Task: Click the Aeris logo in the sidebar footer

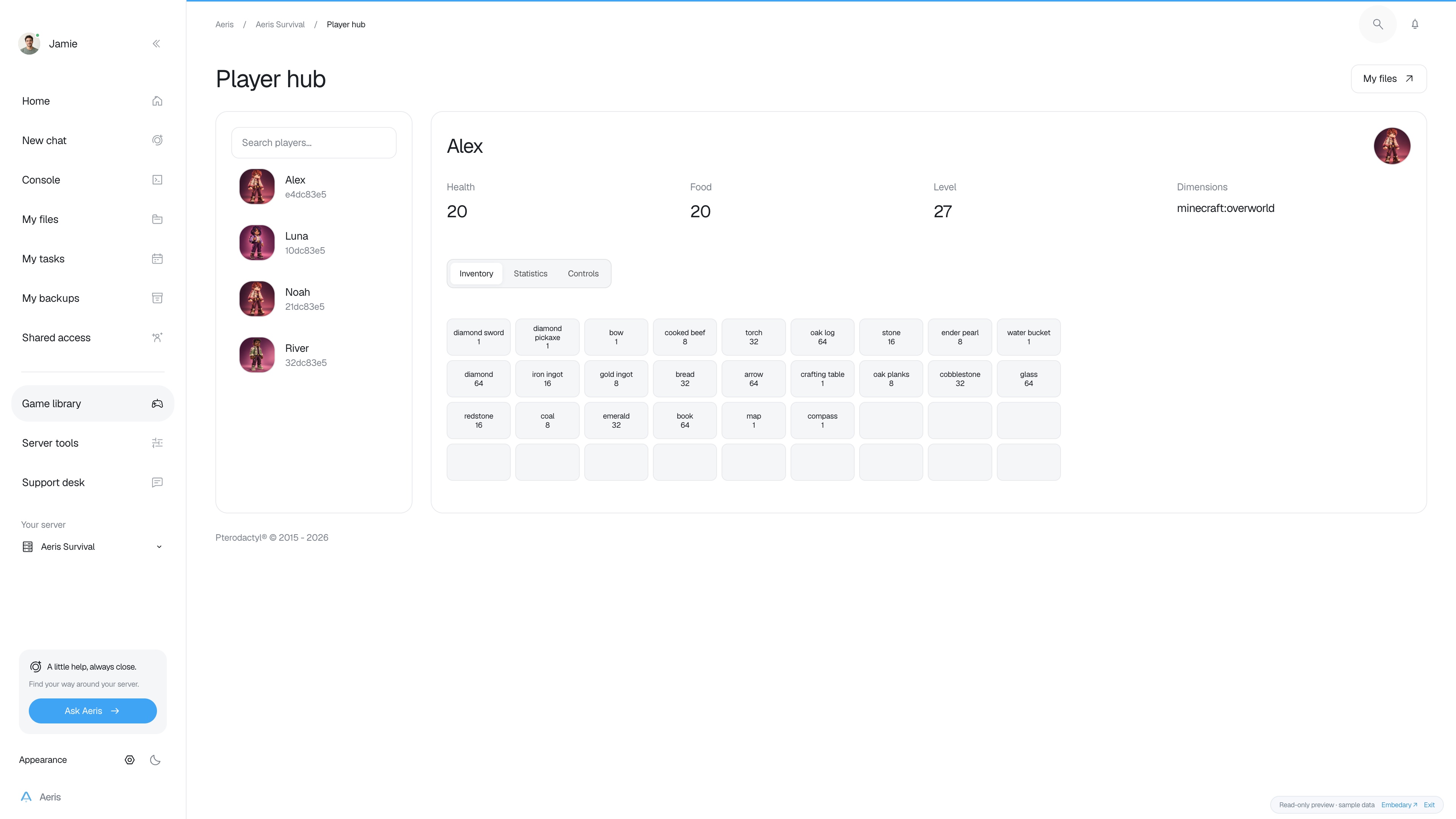Action: click(x=26, y=797)
